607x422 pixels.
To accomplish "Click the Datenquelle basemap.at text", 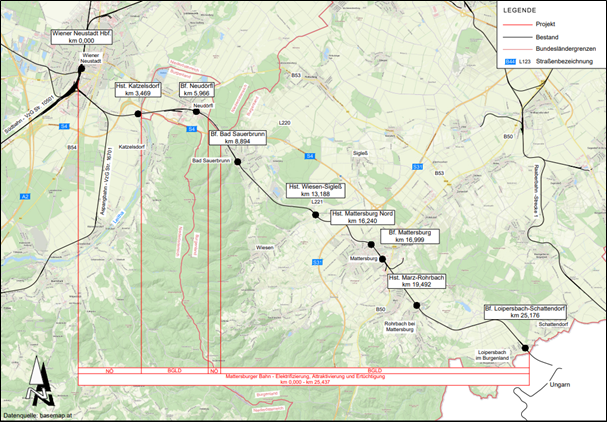I will (36, 415).
